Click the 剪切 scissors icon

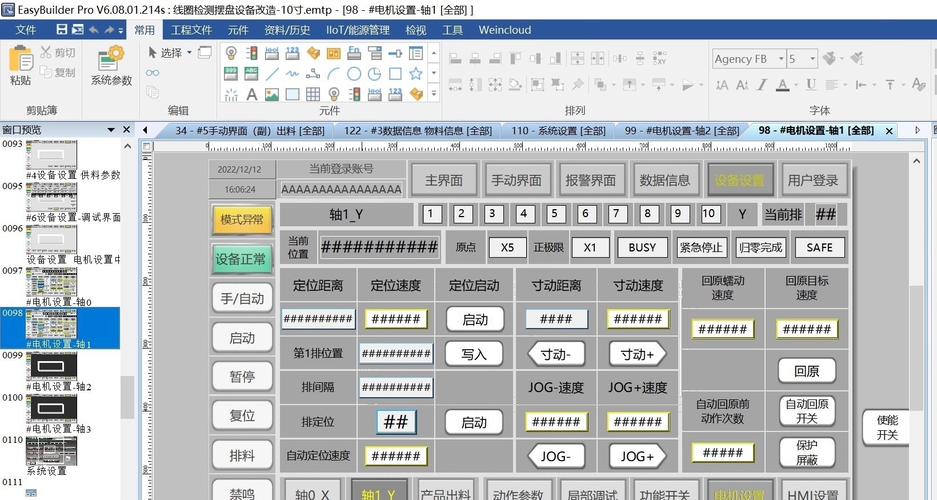(46, 53)
